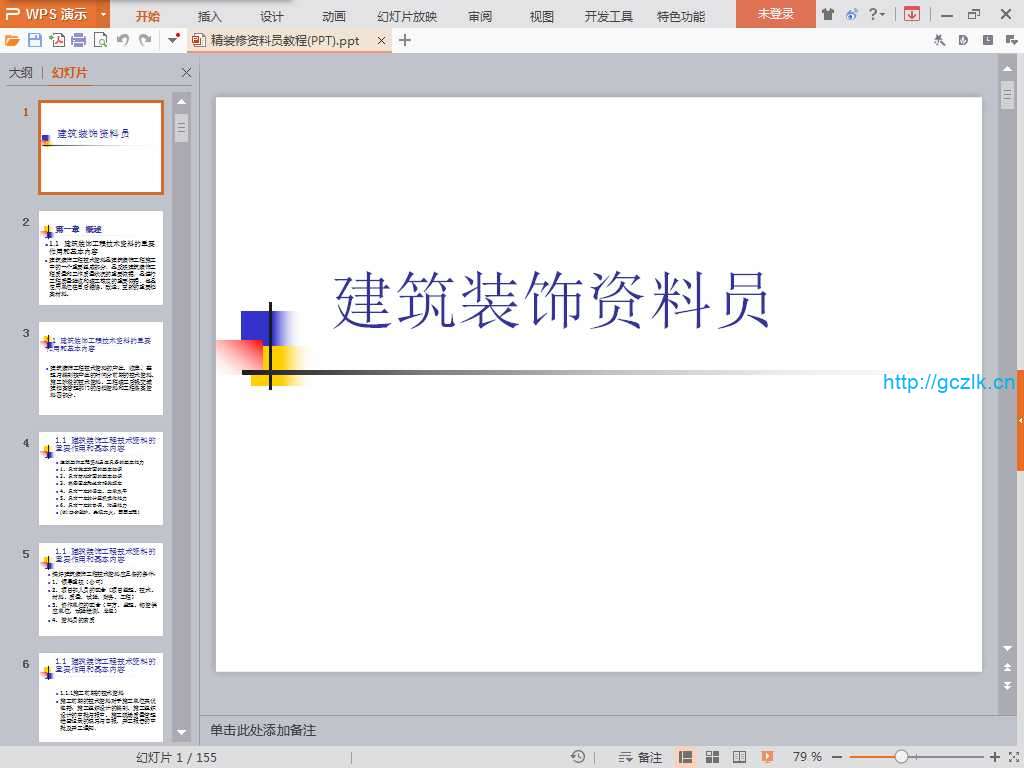Image resolution: width=1024 pixels, height=768 pixels.
Task: Select slide 3 thumbnail in panel
Action: click(x=101, y=368)
